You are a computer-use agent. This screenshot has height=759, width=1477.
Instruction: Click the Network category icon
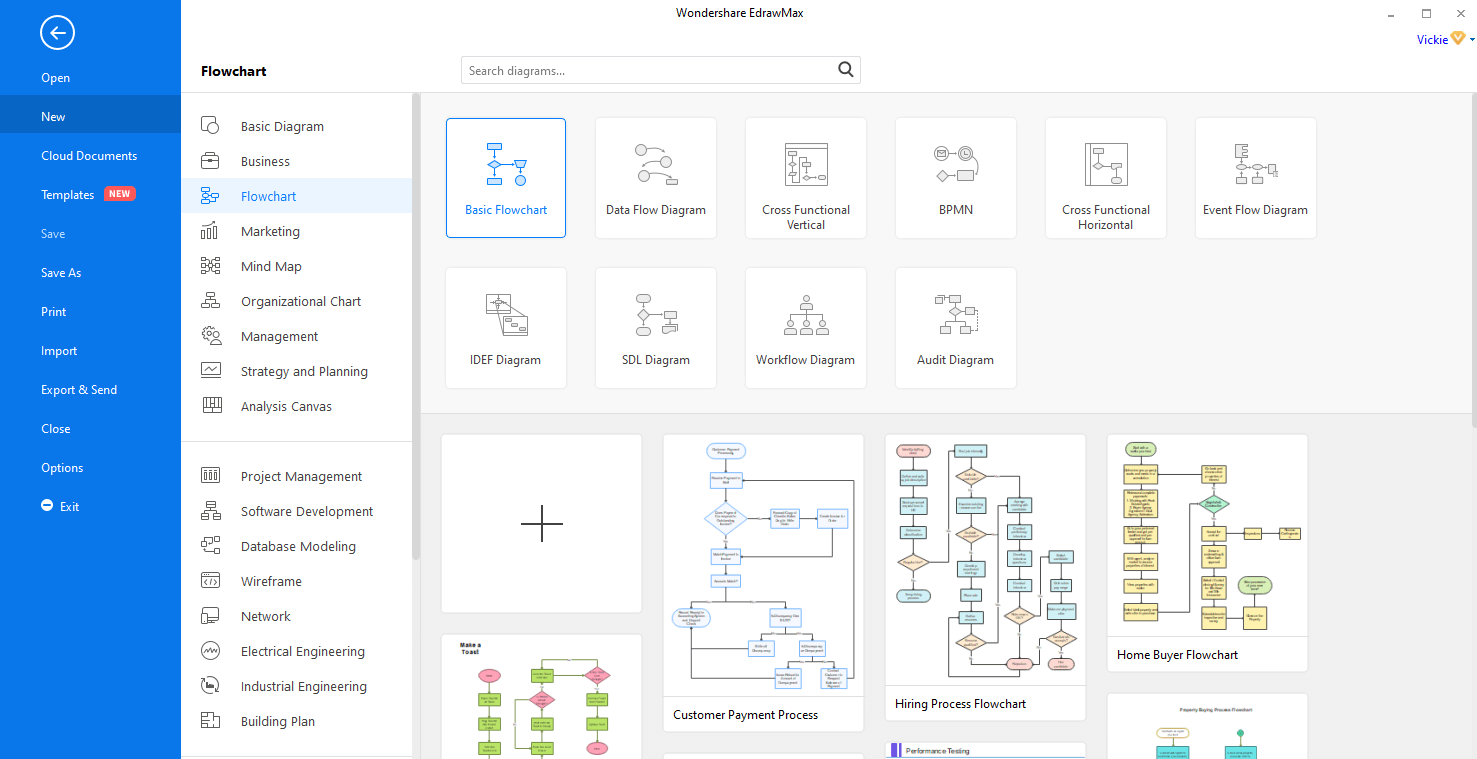coord(210,616)
